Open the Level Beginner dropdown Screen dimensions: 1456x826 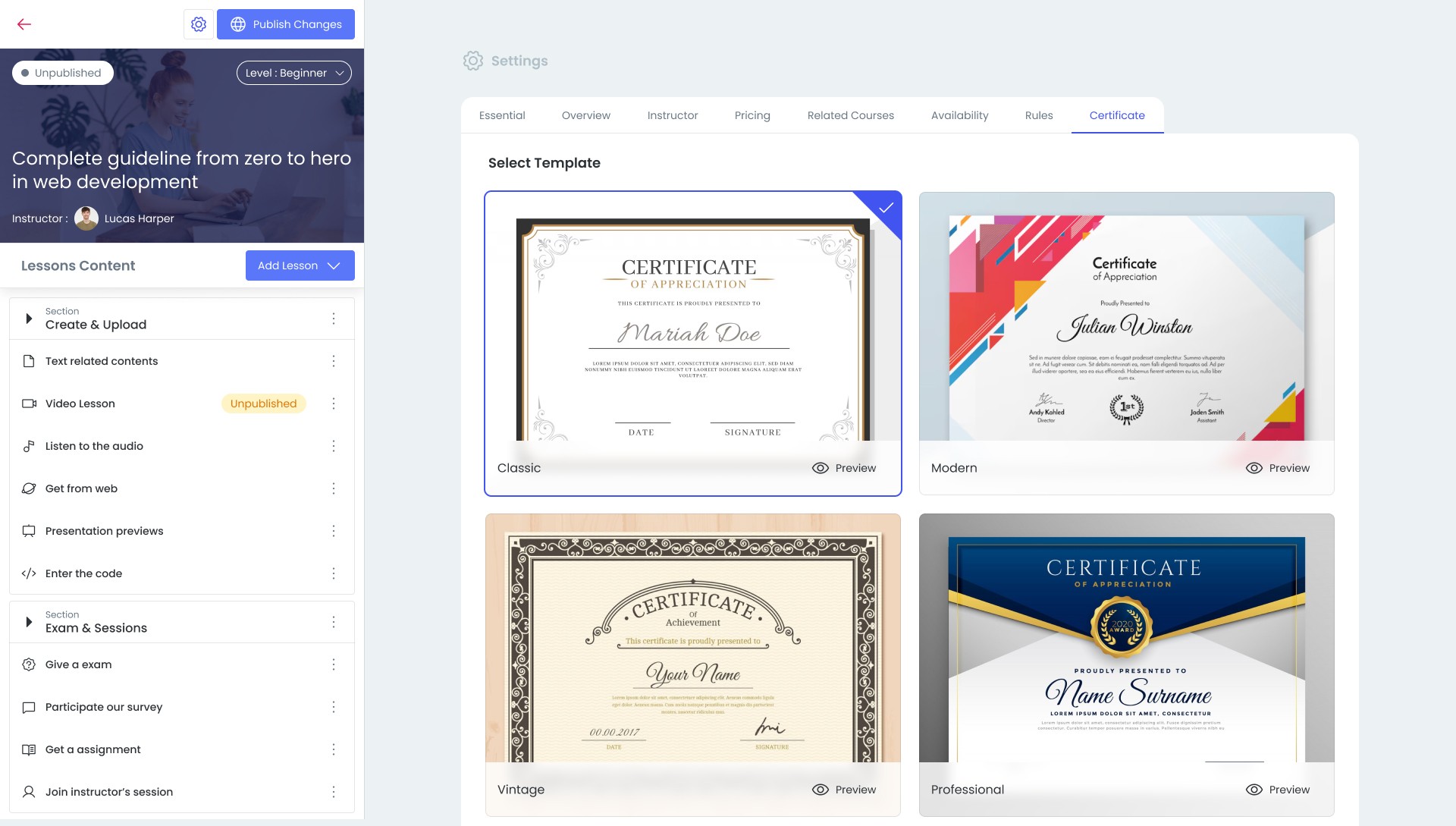click(x=294, y=73)
